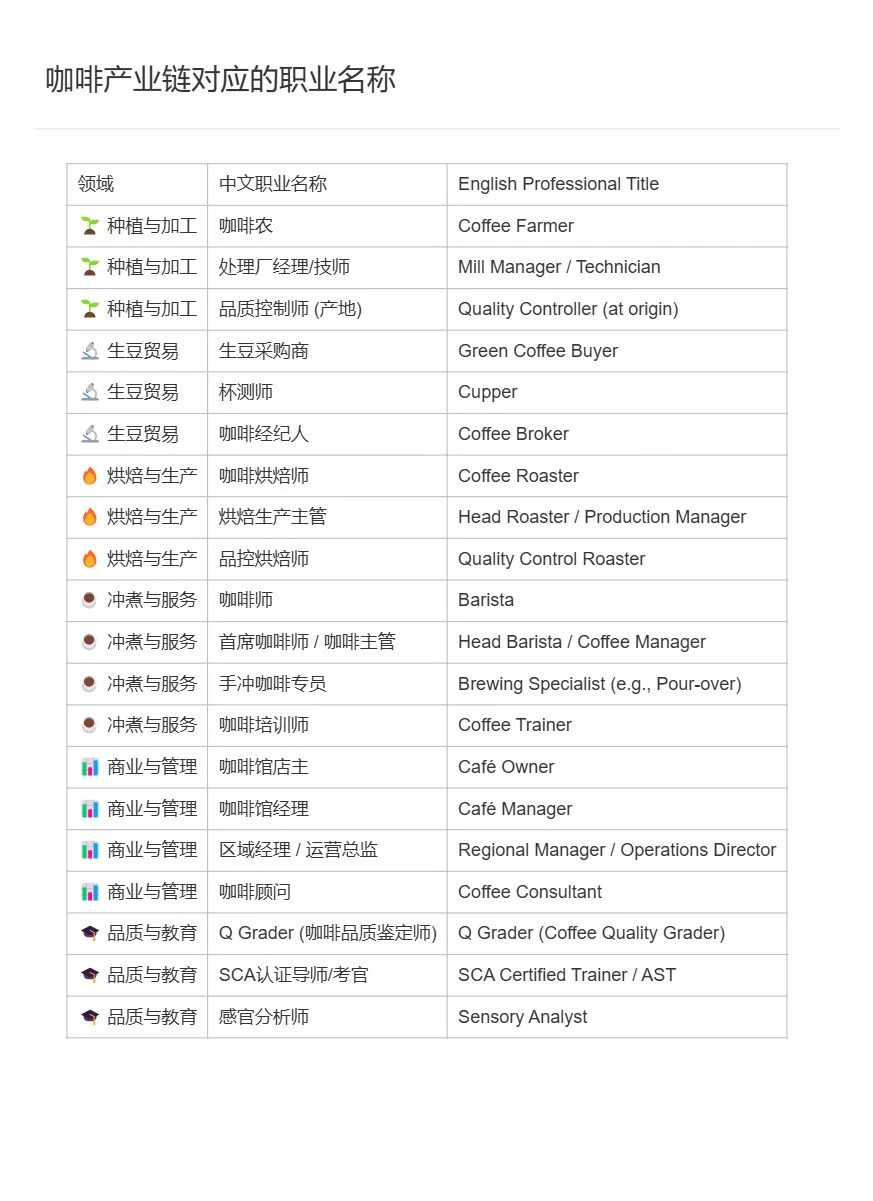The width and height of the screenshot is (873, 1201).
Task: Select the Brewing Specialist (e.g., Pour-over) cell
Action: 617,684
